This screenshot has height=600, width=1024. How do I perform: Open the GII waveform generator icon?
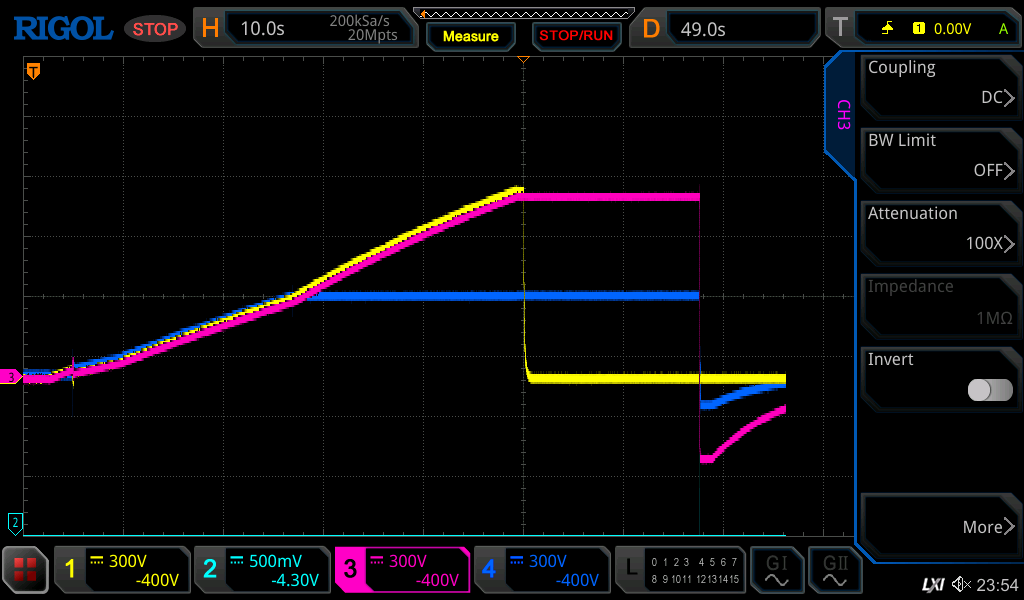pyautogui.click(x=835, y=570)
